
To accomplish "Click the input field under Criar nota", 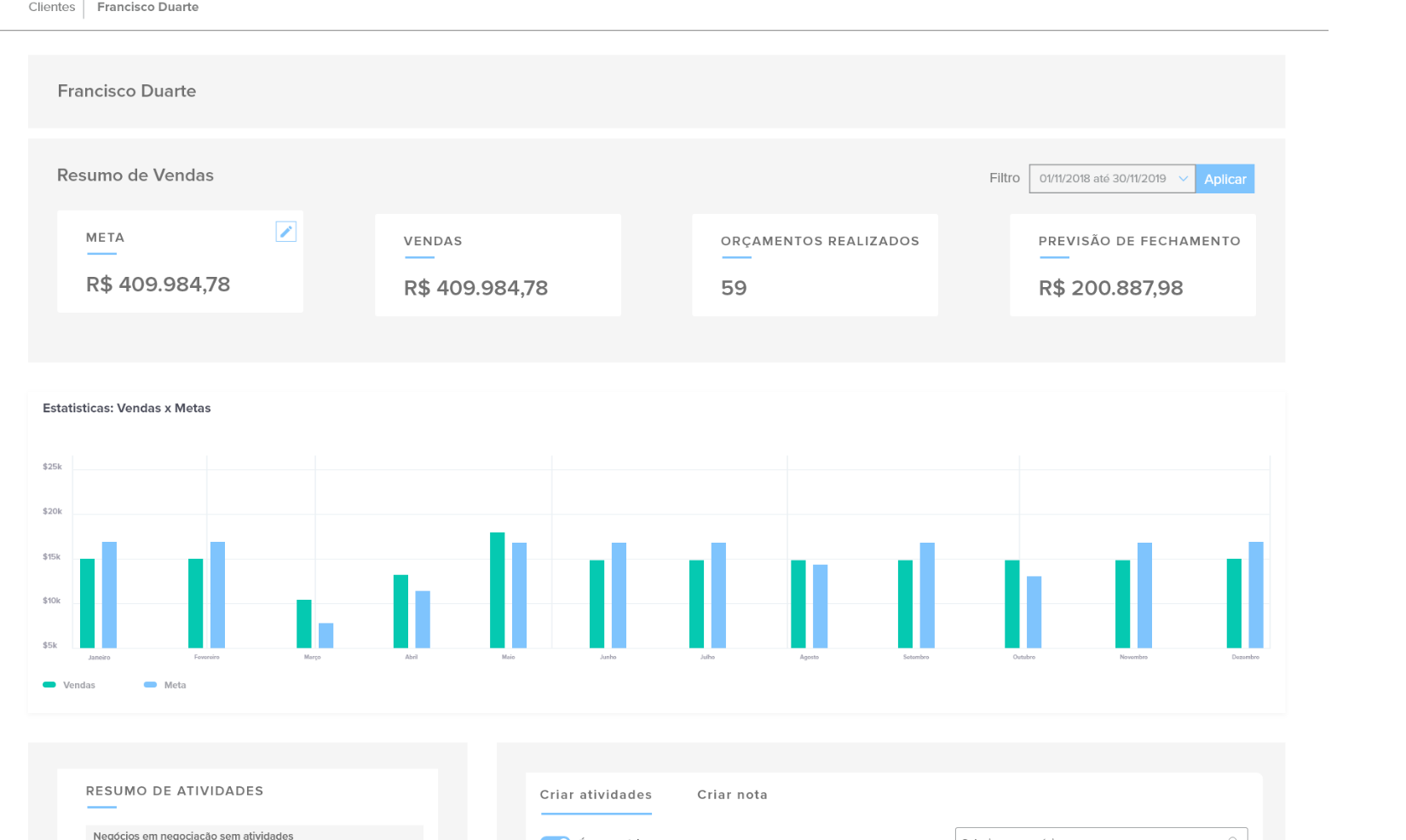I will pos(1101,834).
